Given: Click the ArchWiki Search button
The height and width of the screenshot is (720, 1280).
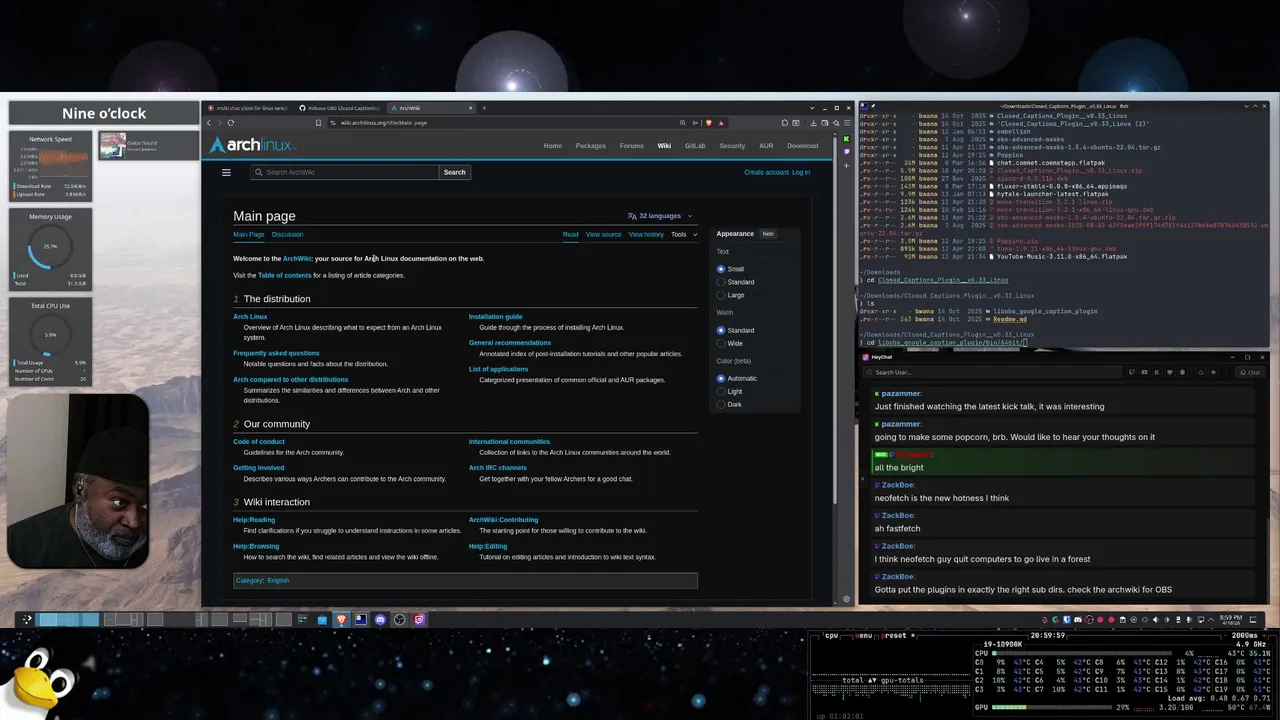Looking at the screenshot, I should (x=454, y=172).
